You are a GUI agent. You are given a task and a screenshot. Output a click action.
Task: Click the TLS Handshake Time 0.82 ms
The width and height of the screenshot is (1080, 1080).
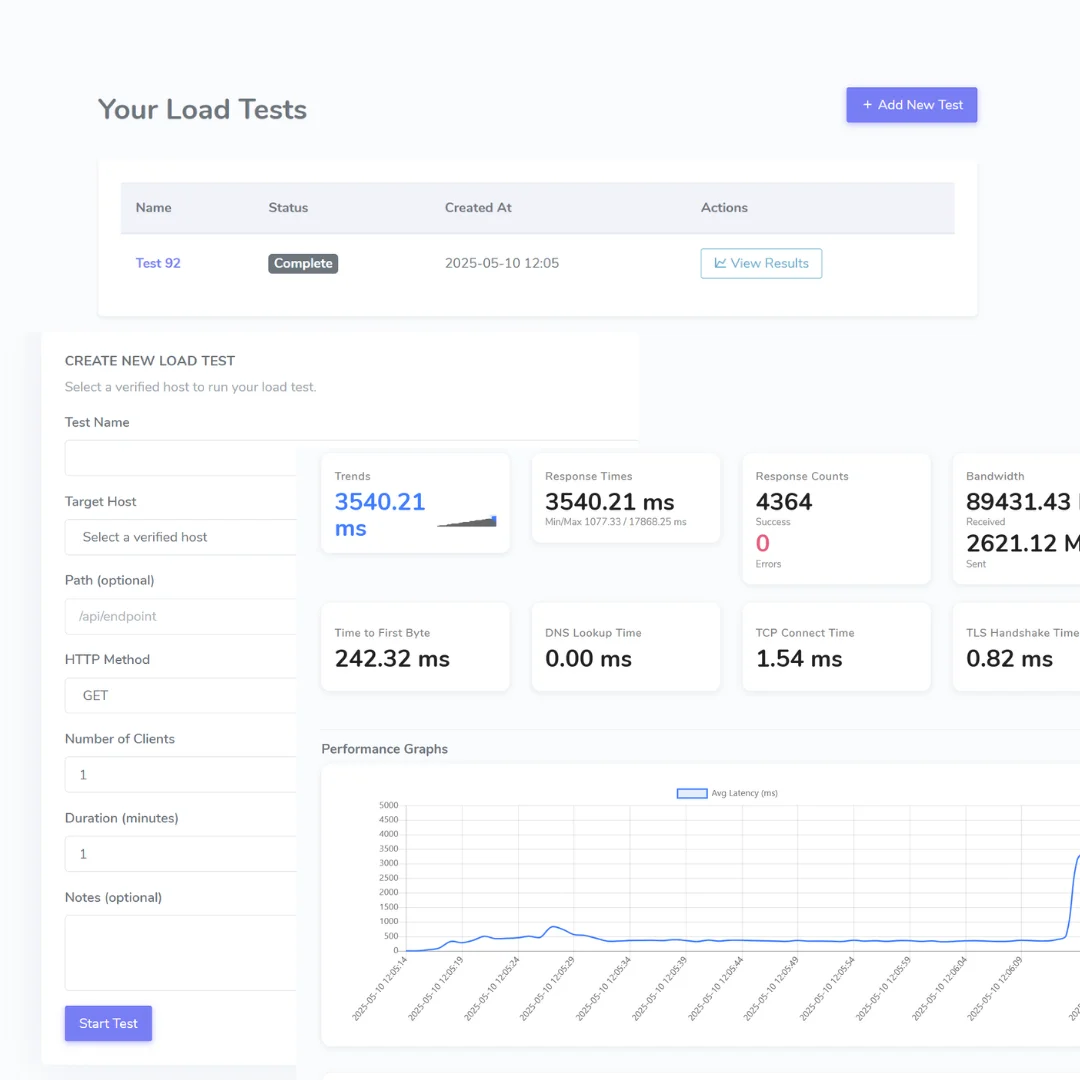click(x=1009, y=659)
